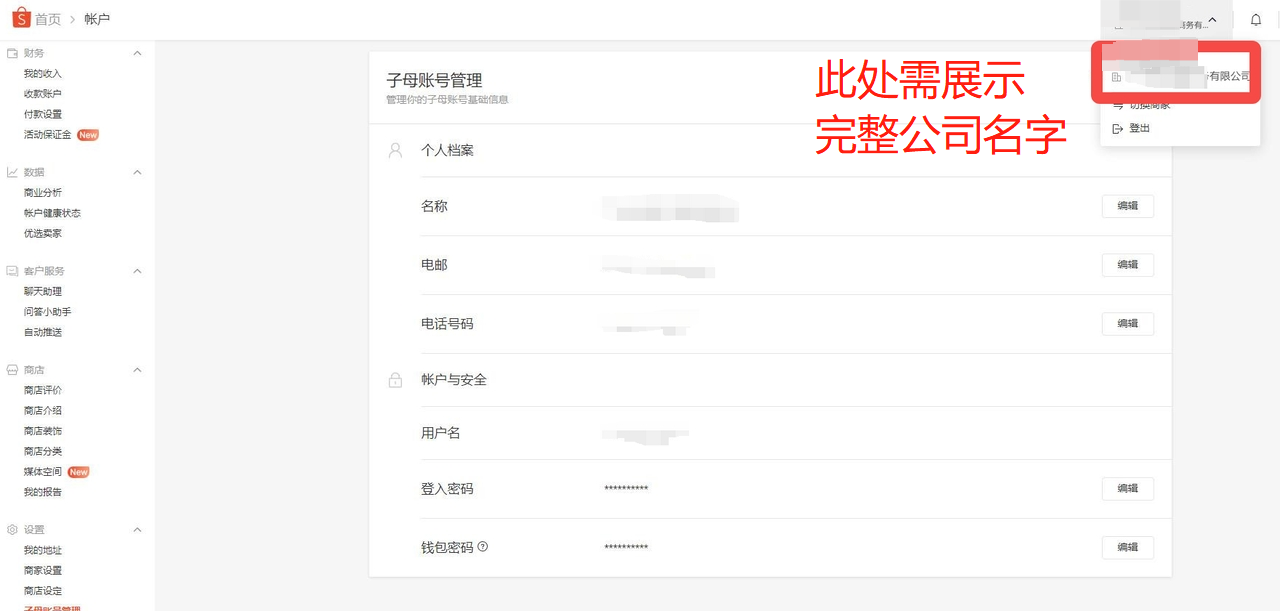The width and height of the screenshot is (1280, 611).
Task: Collapse the 财务 section chevron
Action: tap(138, 53)
